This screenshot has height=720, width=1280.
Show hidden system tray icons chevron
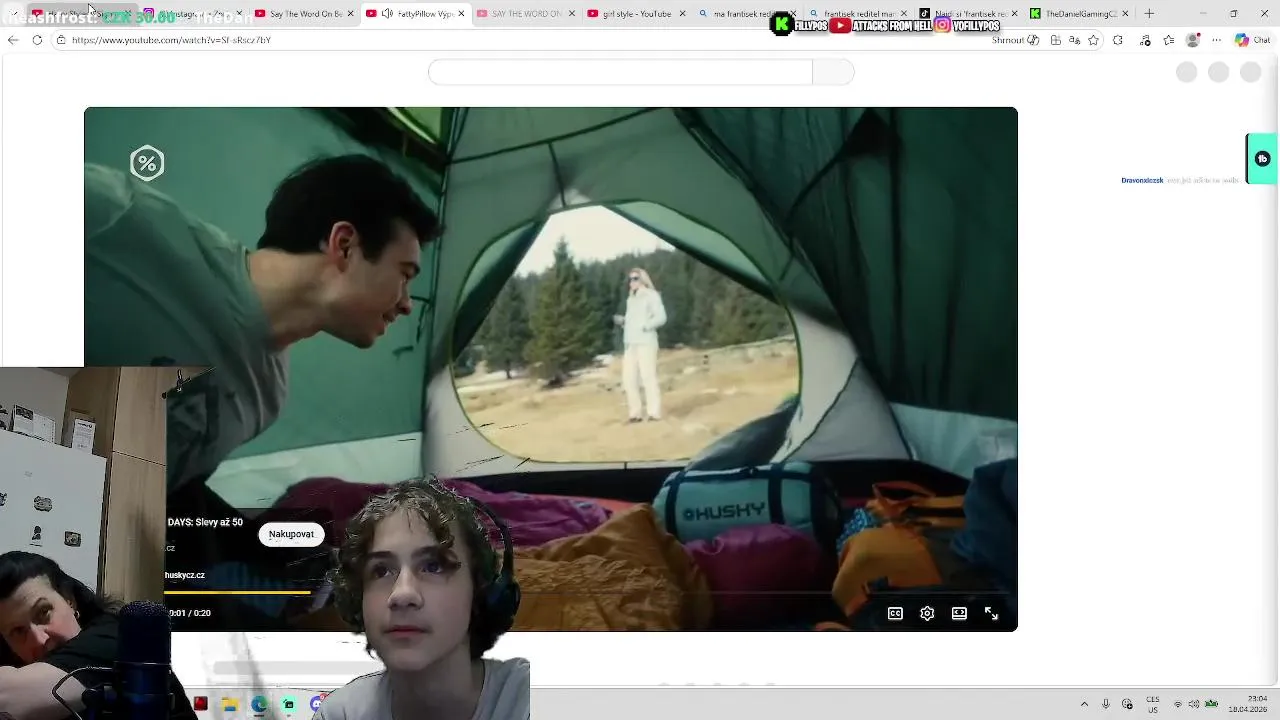[x=1084, y=704]
